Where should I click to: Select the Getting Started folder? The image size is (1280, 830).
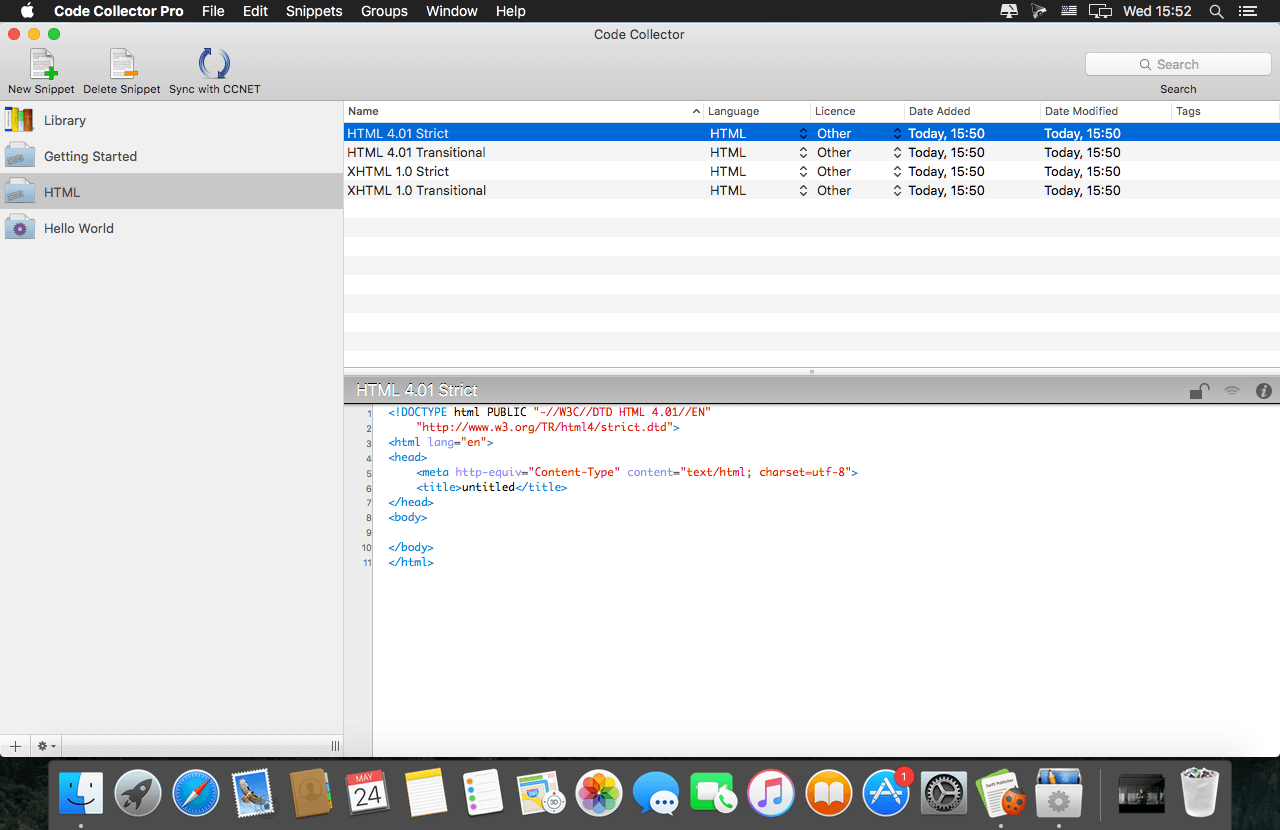pyautogui.click(x=171, y=156)
